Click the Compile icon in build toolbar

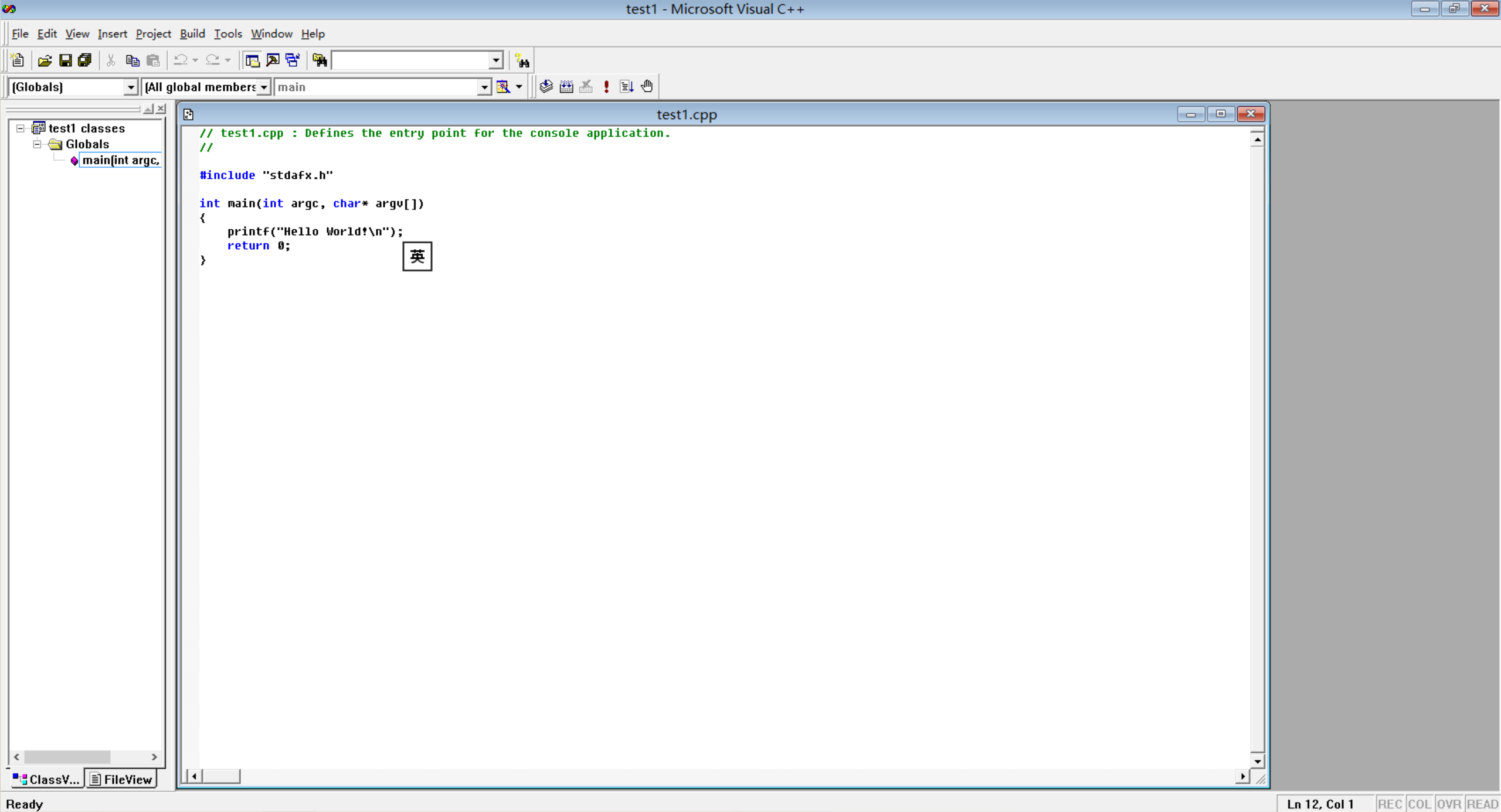[x=546, y=87]
